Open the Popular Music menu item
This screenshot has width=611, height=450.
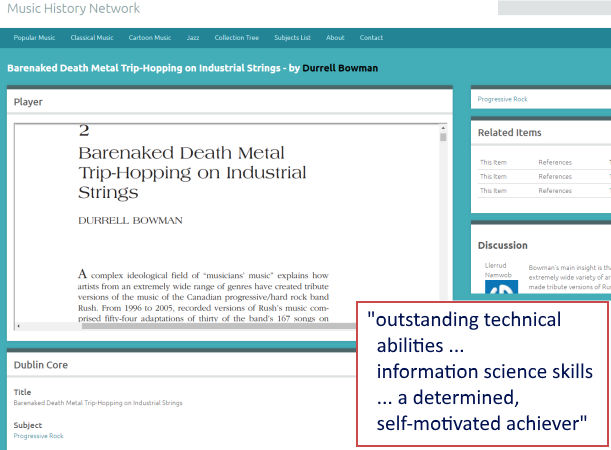(34, 38)
